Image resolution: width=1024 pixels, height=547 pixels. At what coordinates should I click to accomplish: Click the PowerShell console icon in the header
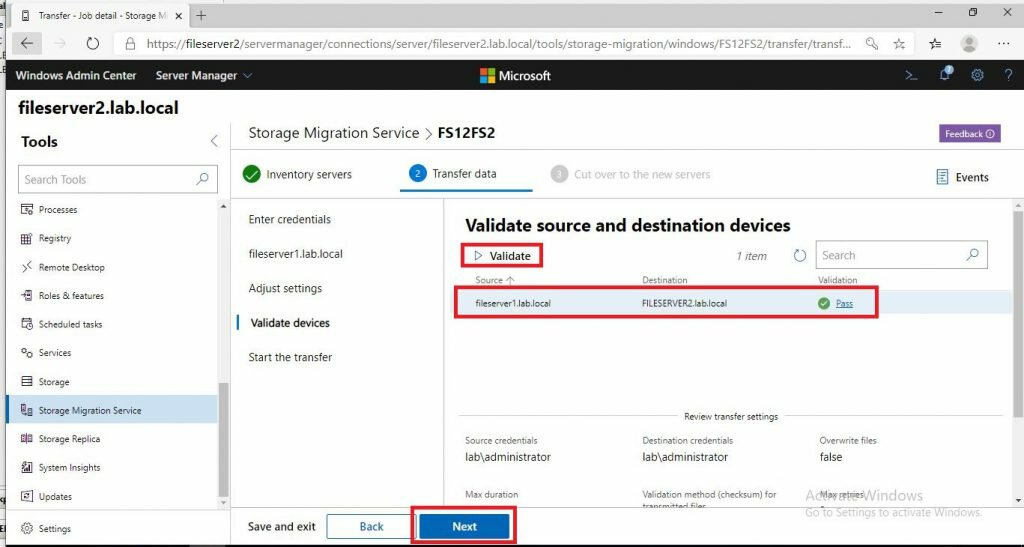[911, 75]
